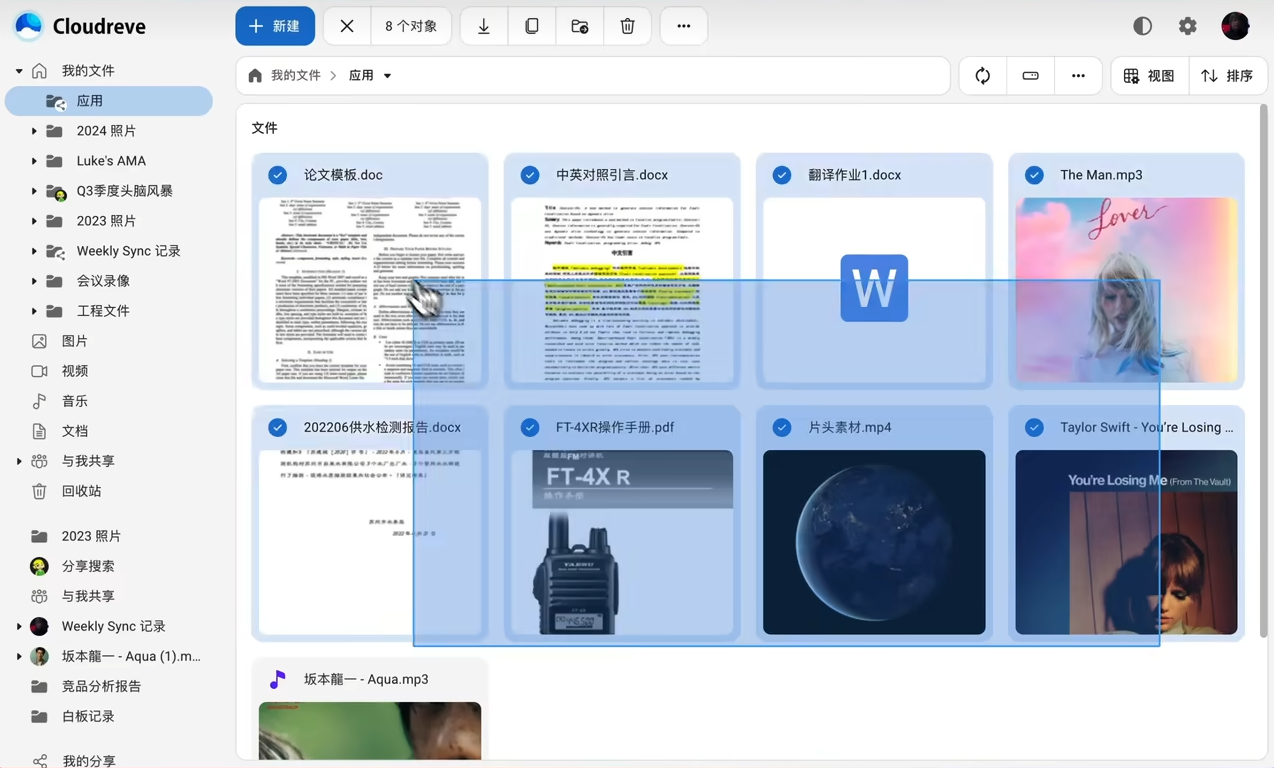Delete the selected files
Viewport: 1274px width, 768px height.
[628, 26]
